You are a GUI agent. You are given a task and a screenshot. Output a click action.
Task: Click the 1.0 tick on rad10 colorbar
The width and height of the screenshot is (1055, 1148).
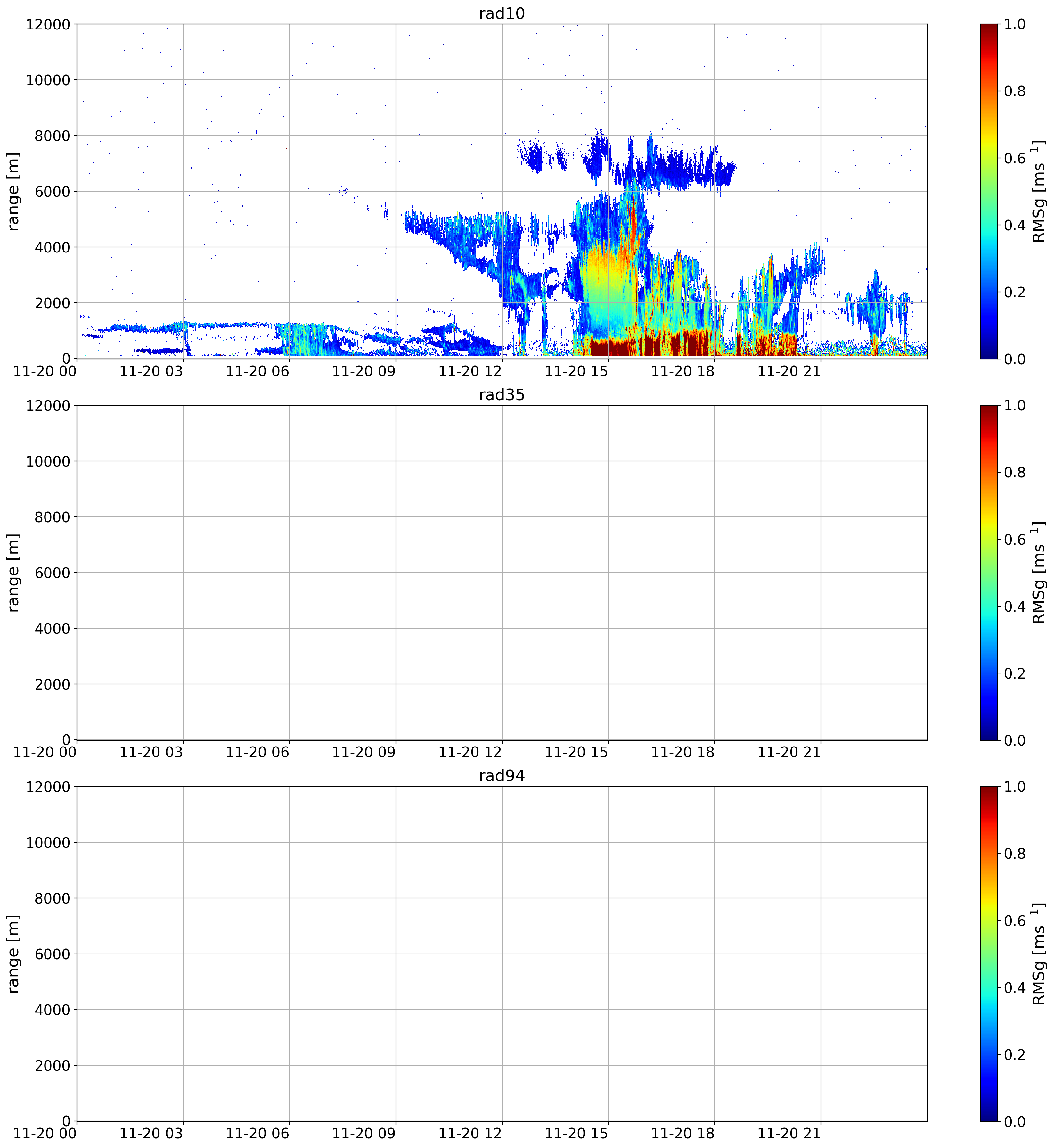pyautogui.click(x=1014, y=24)
